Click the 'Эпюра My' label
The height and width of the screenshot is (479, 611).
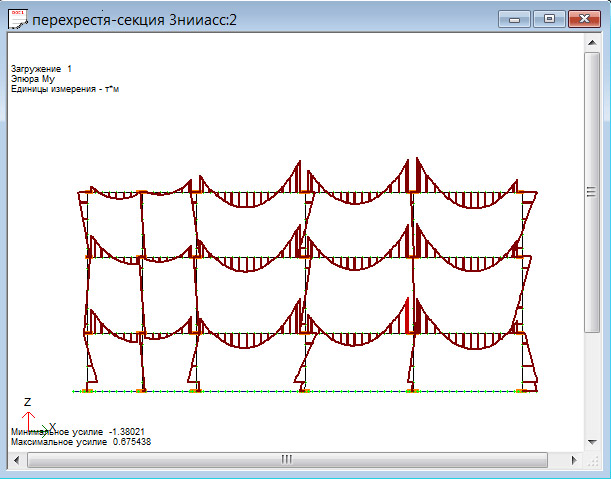click(32, 79)
